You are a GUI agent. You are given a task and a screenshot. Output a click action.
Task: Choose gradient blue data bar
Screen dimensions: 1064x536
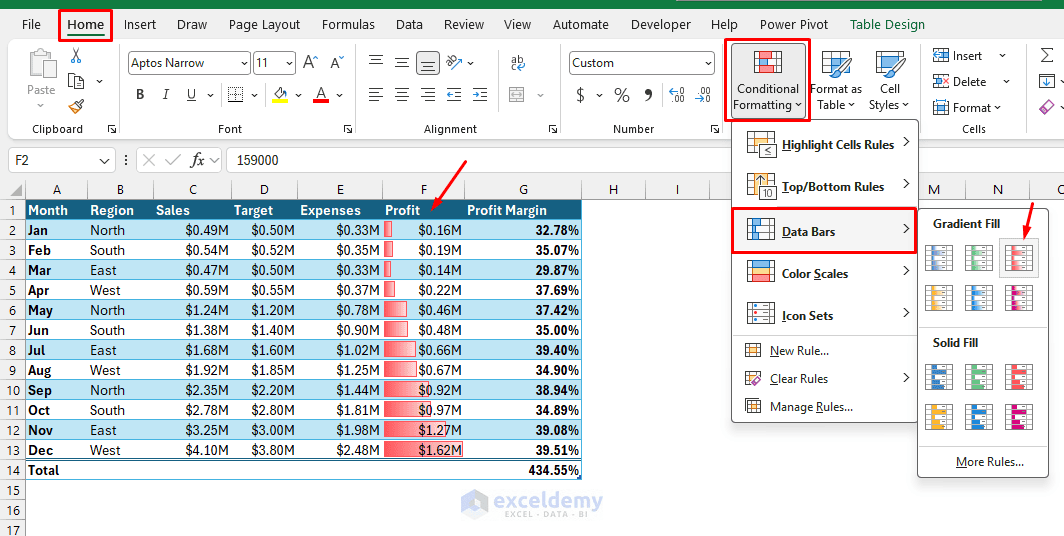938,258
